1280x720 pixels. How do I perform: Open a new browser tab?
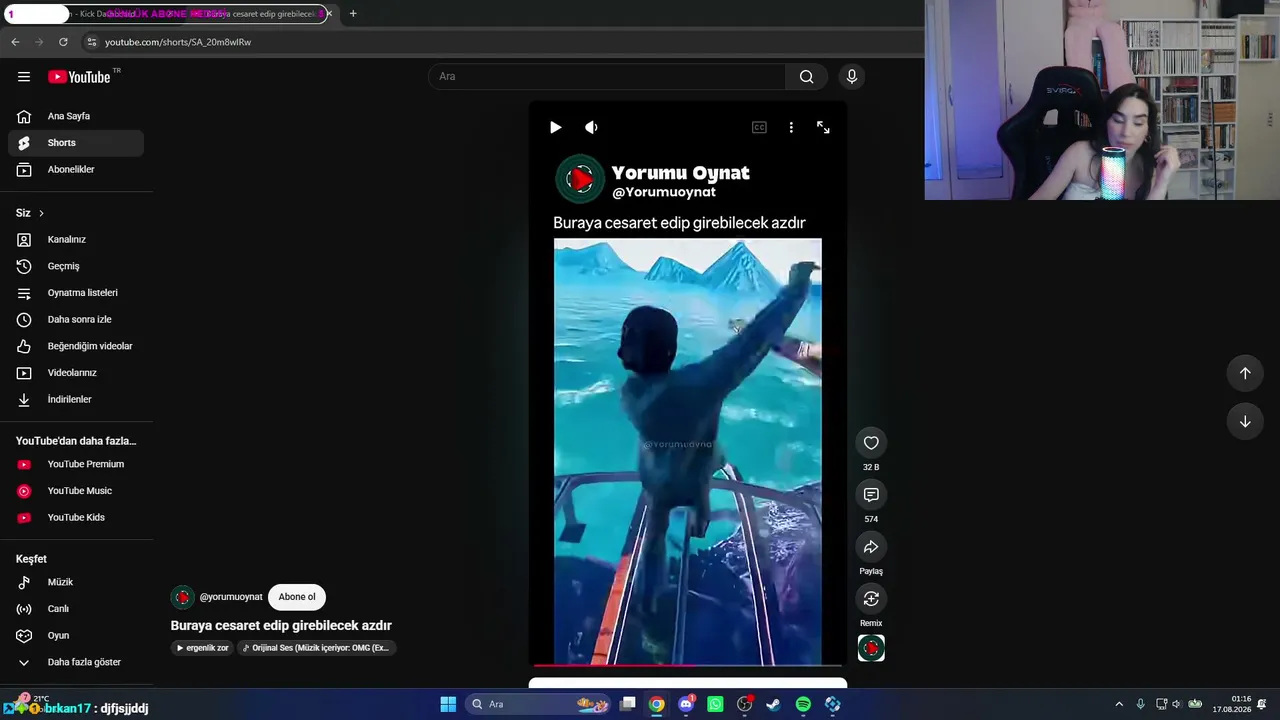point(353,14)
